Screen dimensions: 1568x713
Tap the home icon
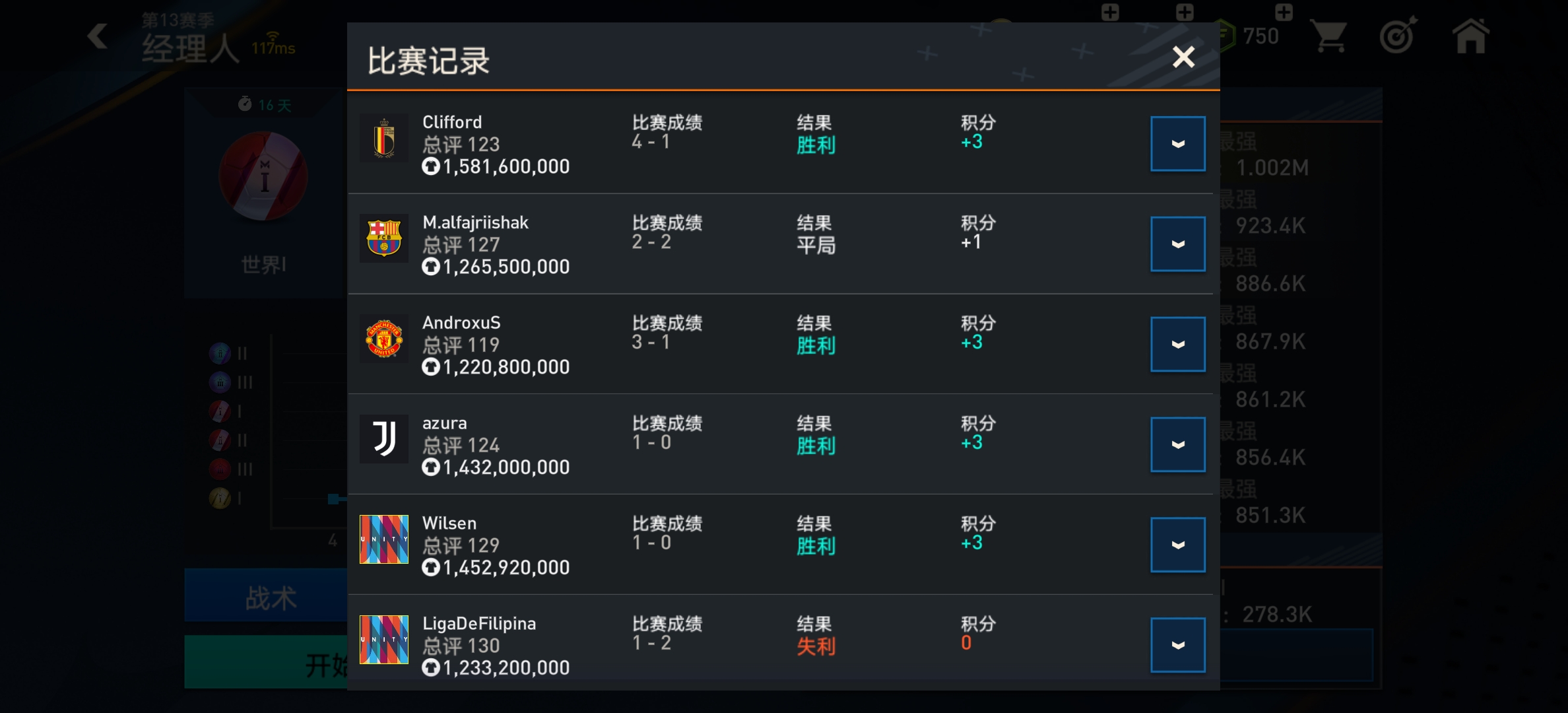pyautogui.click(x=1471, y=36)
